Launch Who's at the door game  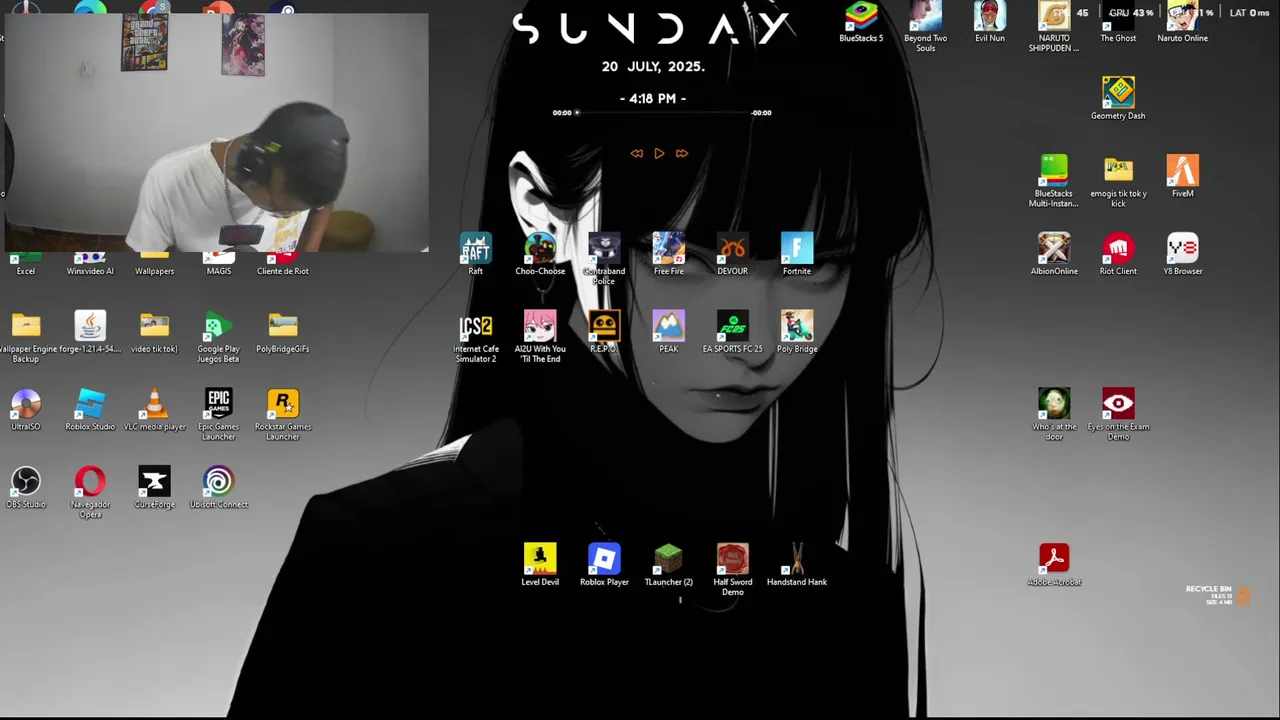[1054, 411]
